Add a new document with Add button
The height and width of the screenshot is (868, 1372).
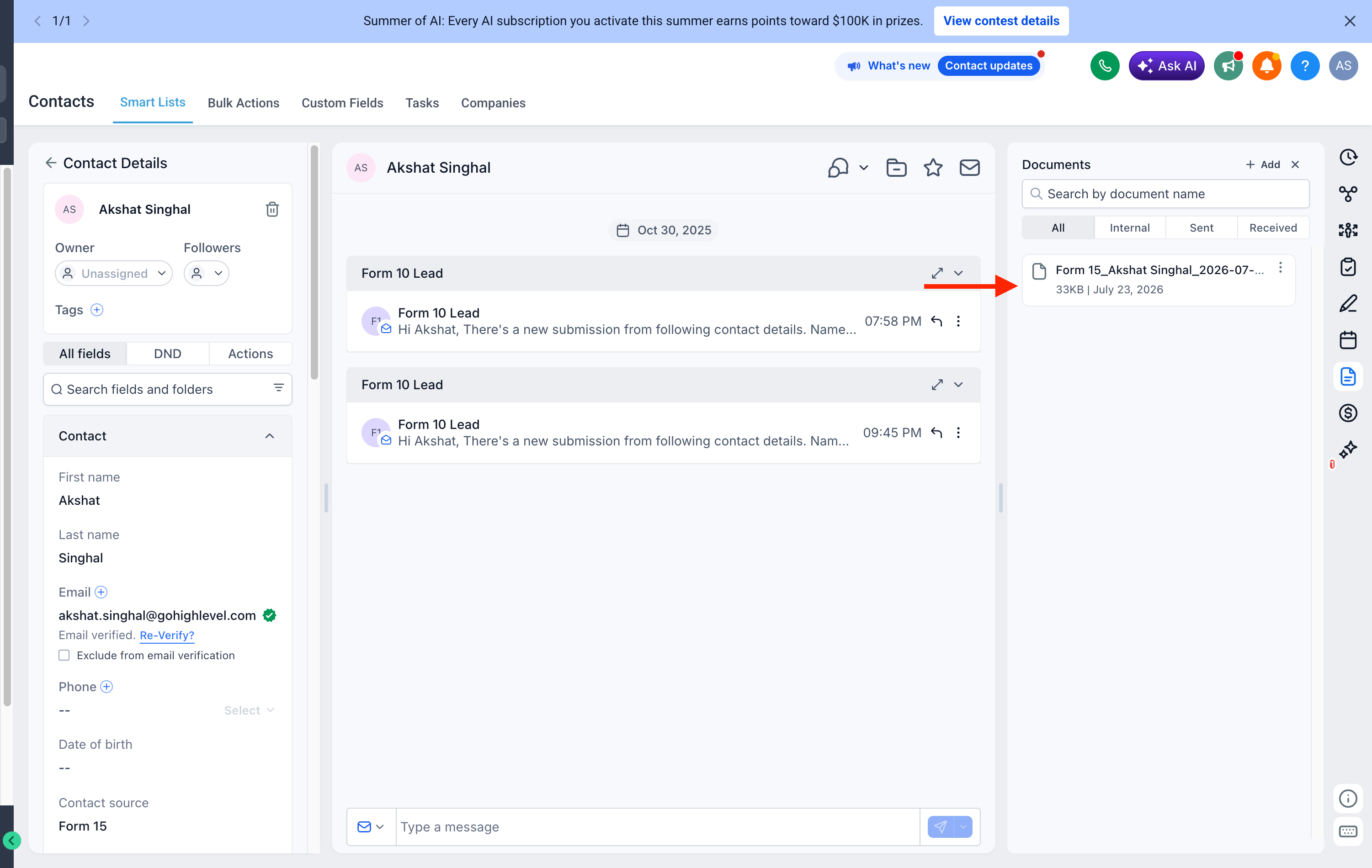coord(1263,164)
